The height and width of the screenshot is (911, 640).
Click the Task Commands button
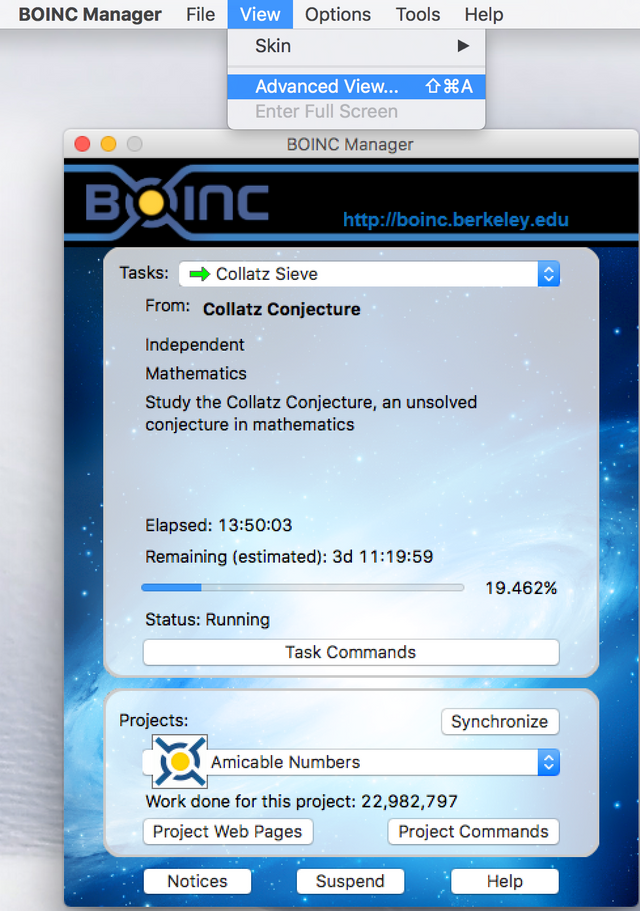(351, 652)
